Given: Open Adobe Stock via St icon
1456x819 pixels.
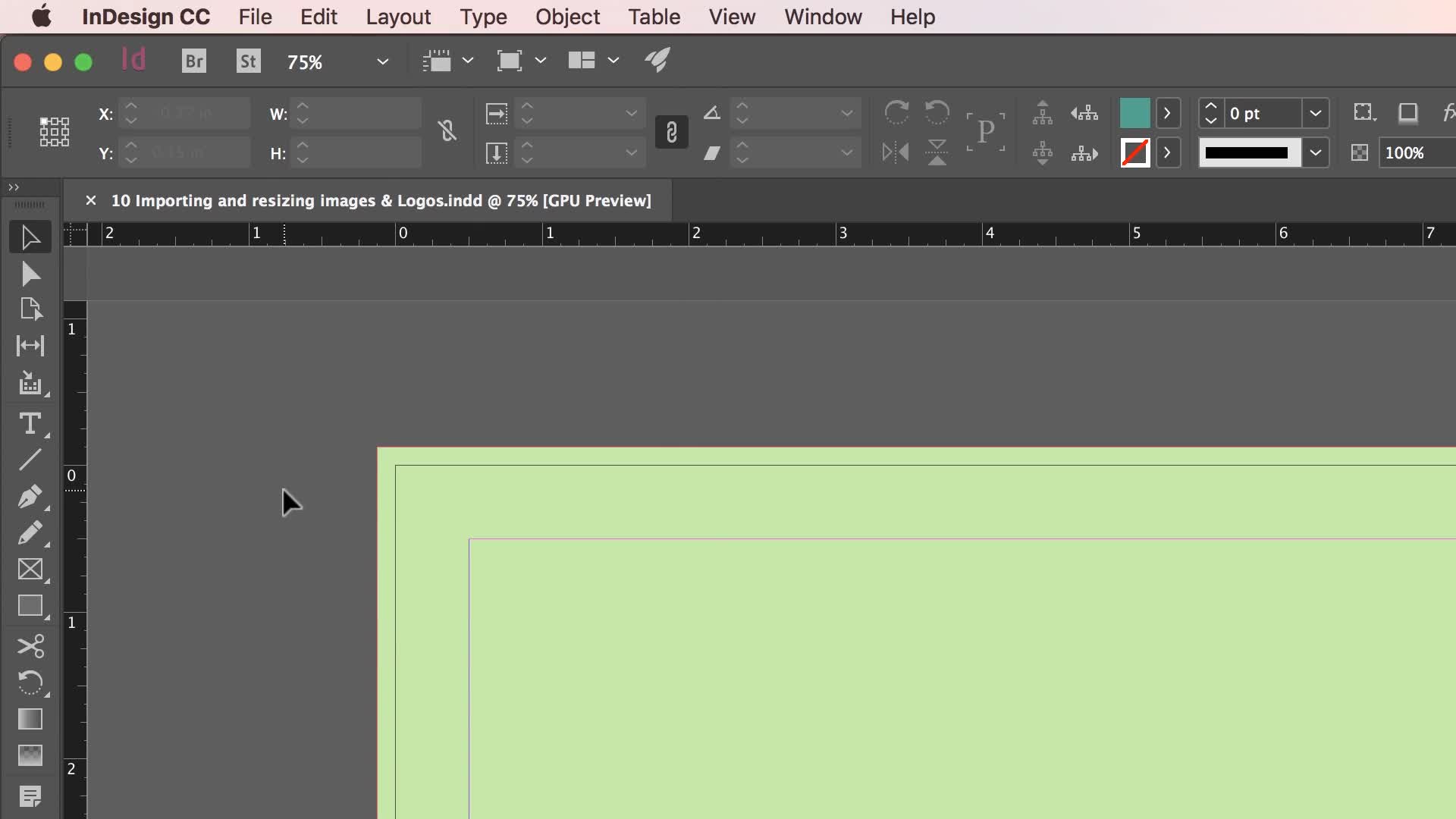Looking at the screenshot, I should pos(248,61).
